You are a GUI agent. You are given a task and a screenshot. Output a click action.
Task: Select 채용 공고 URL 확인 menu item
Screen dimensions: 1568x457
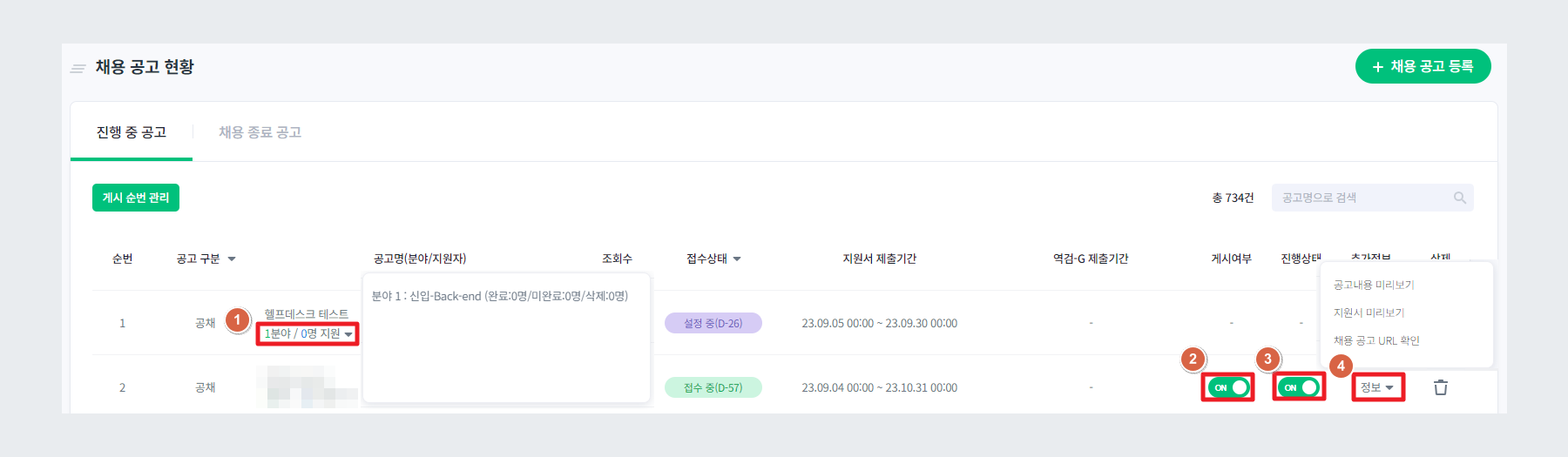[1376, 340]
